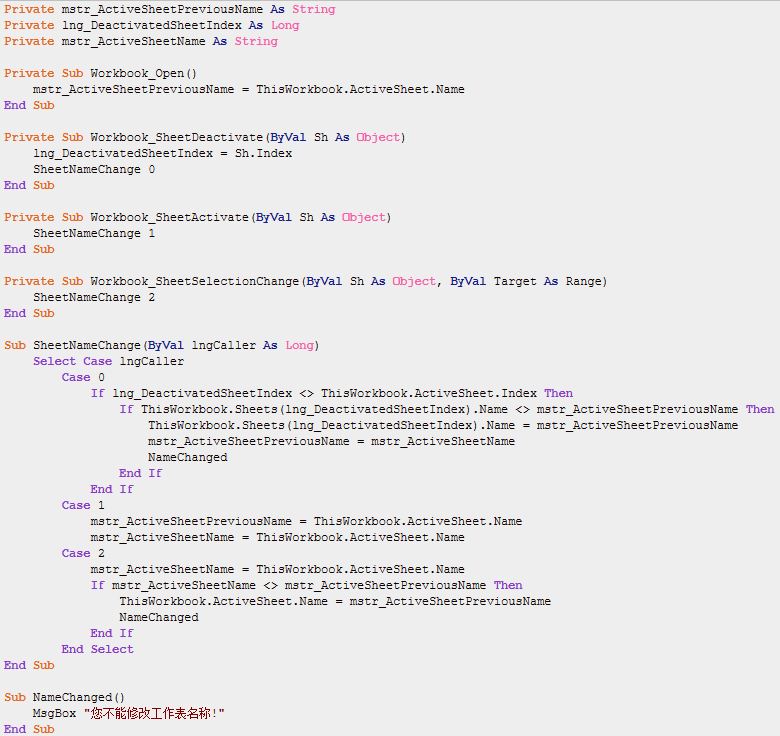Click the ThisWorkbook.ActiveSheet.Name = mstr_ActiveSheetPreviousName line

pyautogui.click(x=335, y=601)
